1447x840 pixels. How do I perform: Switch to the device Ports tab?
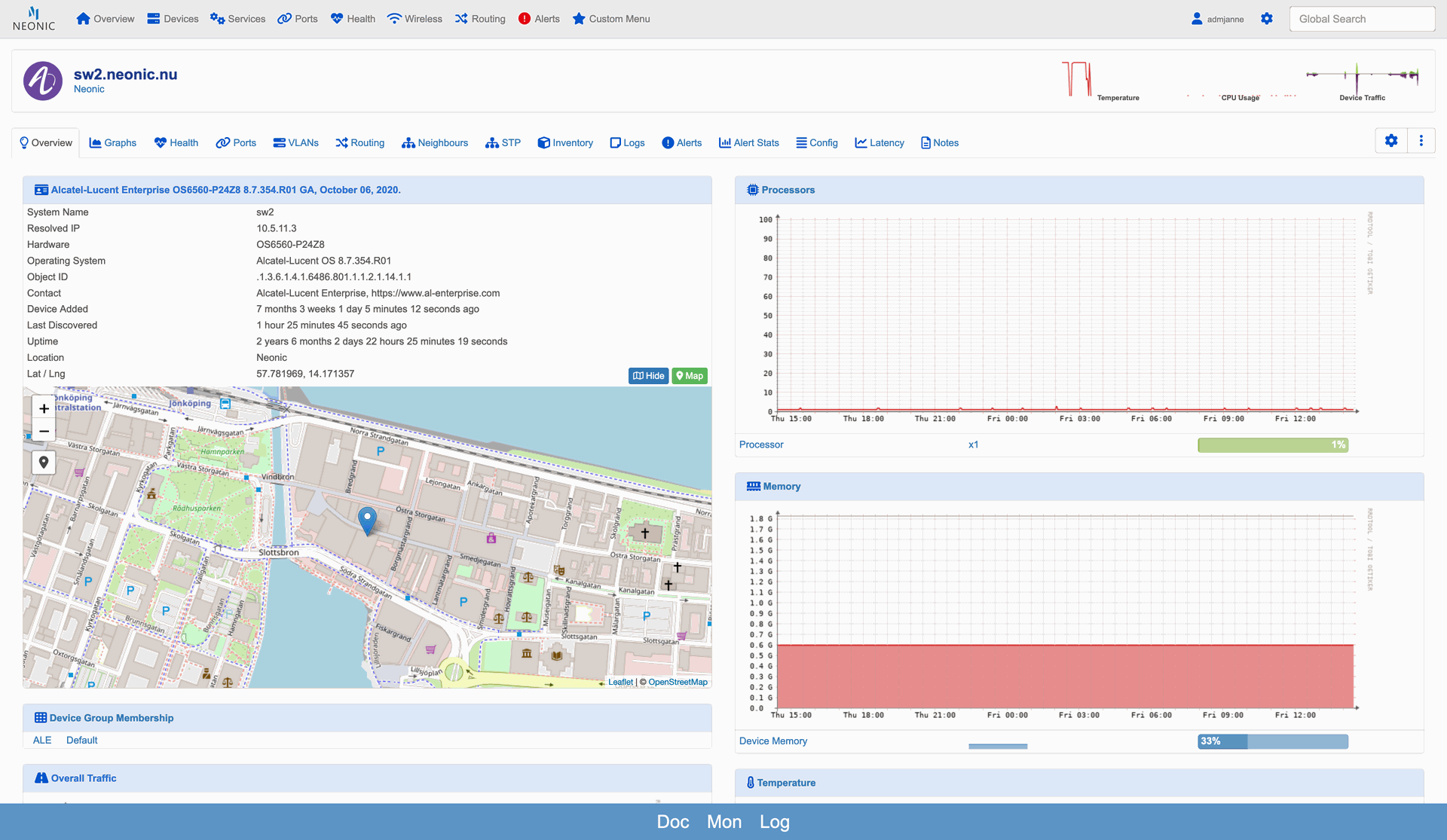click(x=236, y=142)
